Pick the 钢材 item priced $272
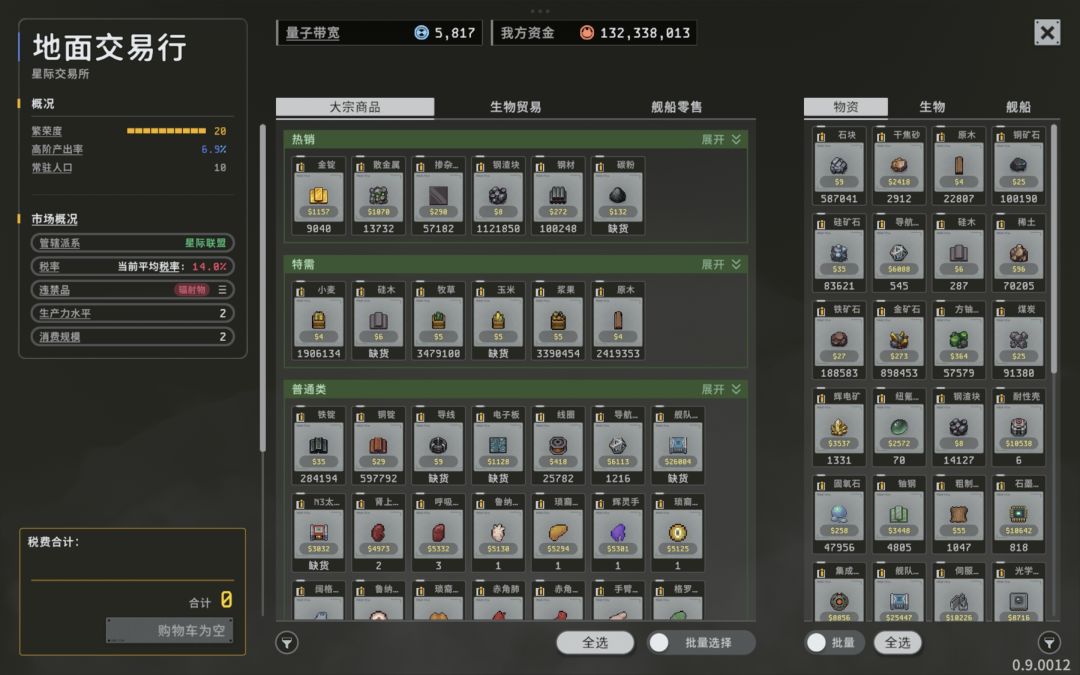Image resolution: width=1080 pixels, height=675 pixels. [558, 196]
